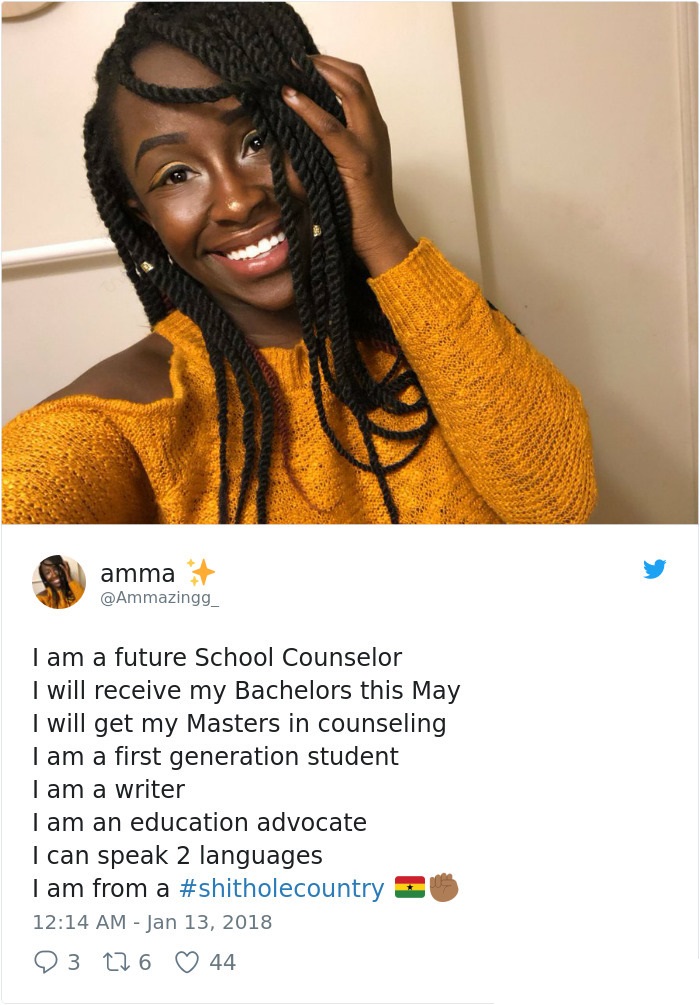Image resolution: width=700 pixels, height=1005 pixels.
Task: Click the reply speech bubble icon
Action: [46, 962]
